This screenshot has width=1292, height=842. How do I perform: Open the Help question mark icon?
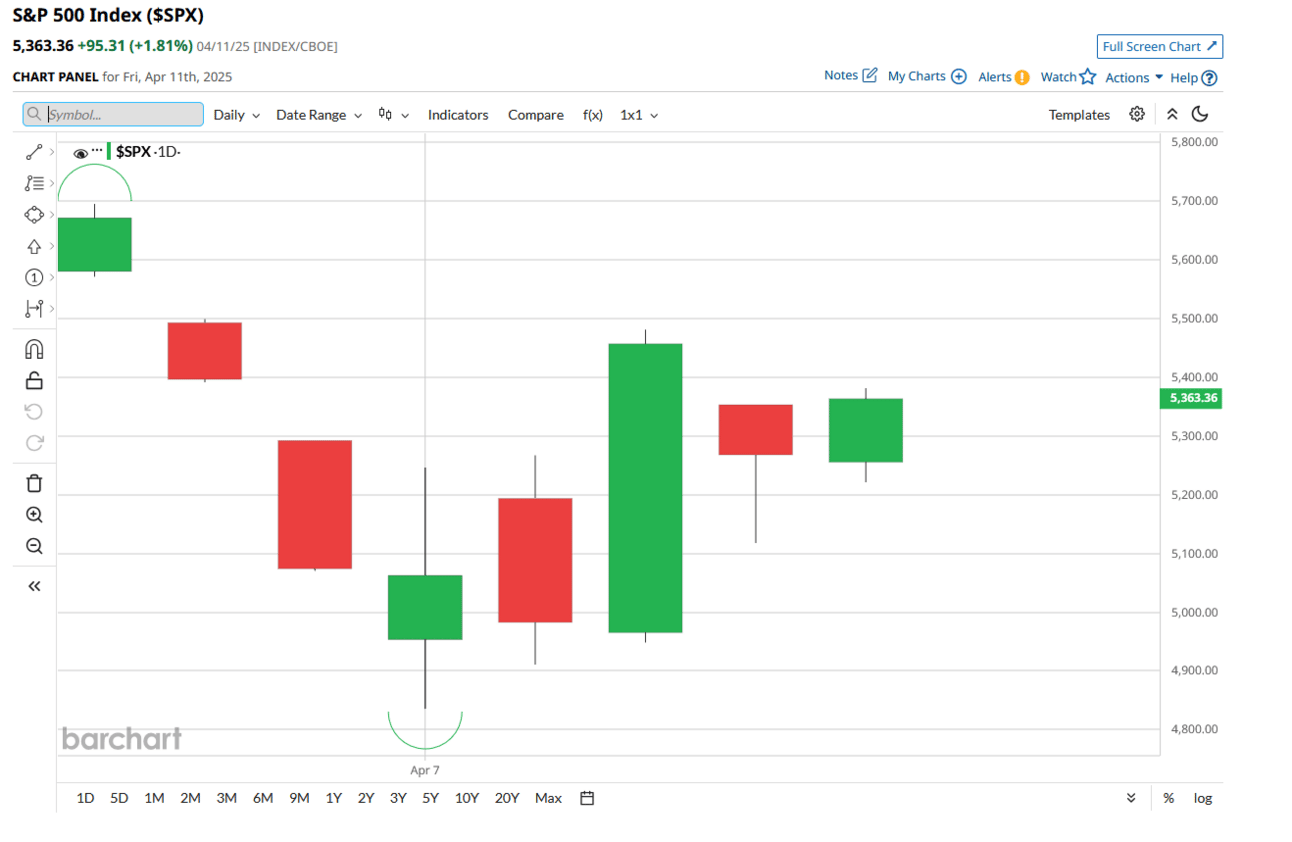1209,78
